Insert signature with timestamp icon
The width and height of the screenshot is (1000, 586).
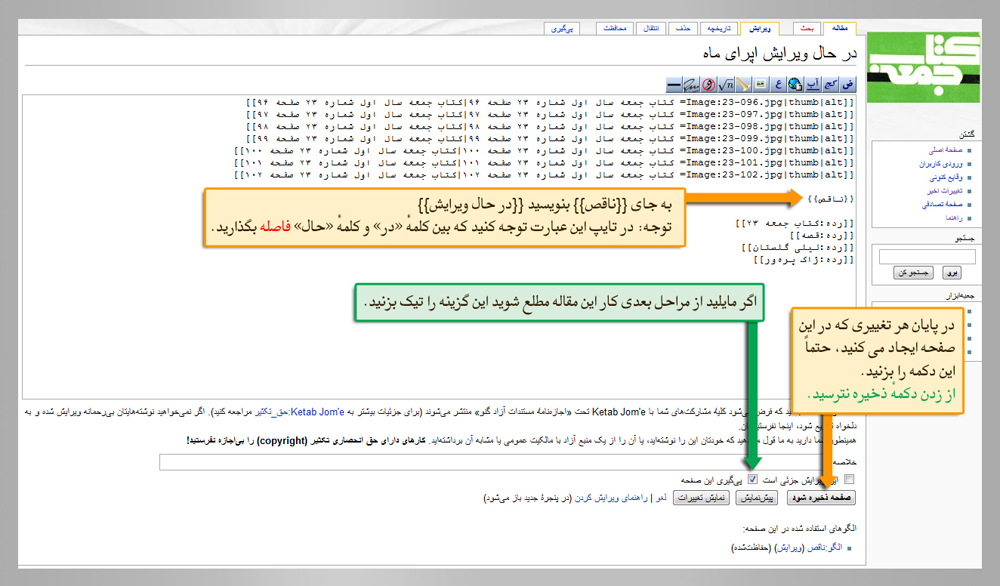(691, 84)
